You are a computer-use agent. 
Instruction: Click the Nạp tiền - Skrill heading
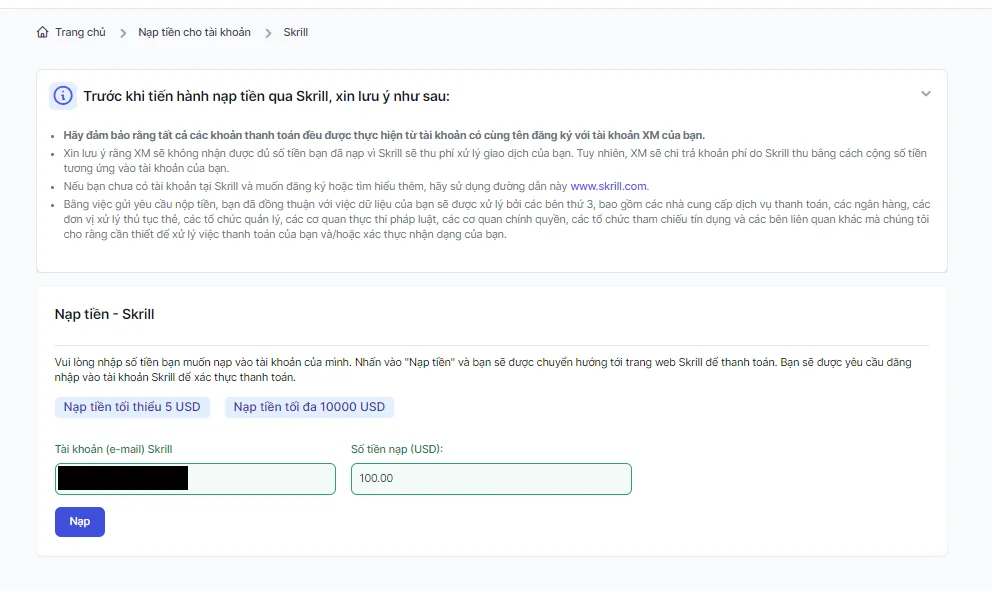click(x=104, y=314)
